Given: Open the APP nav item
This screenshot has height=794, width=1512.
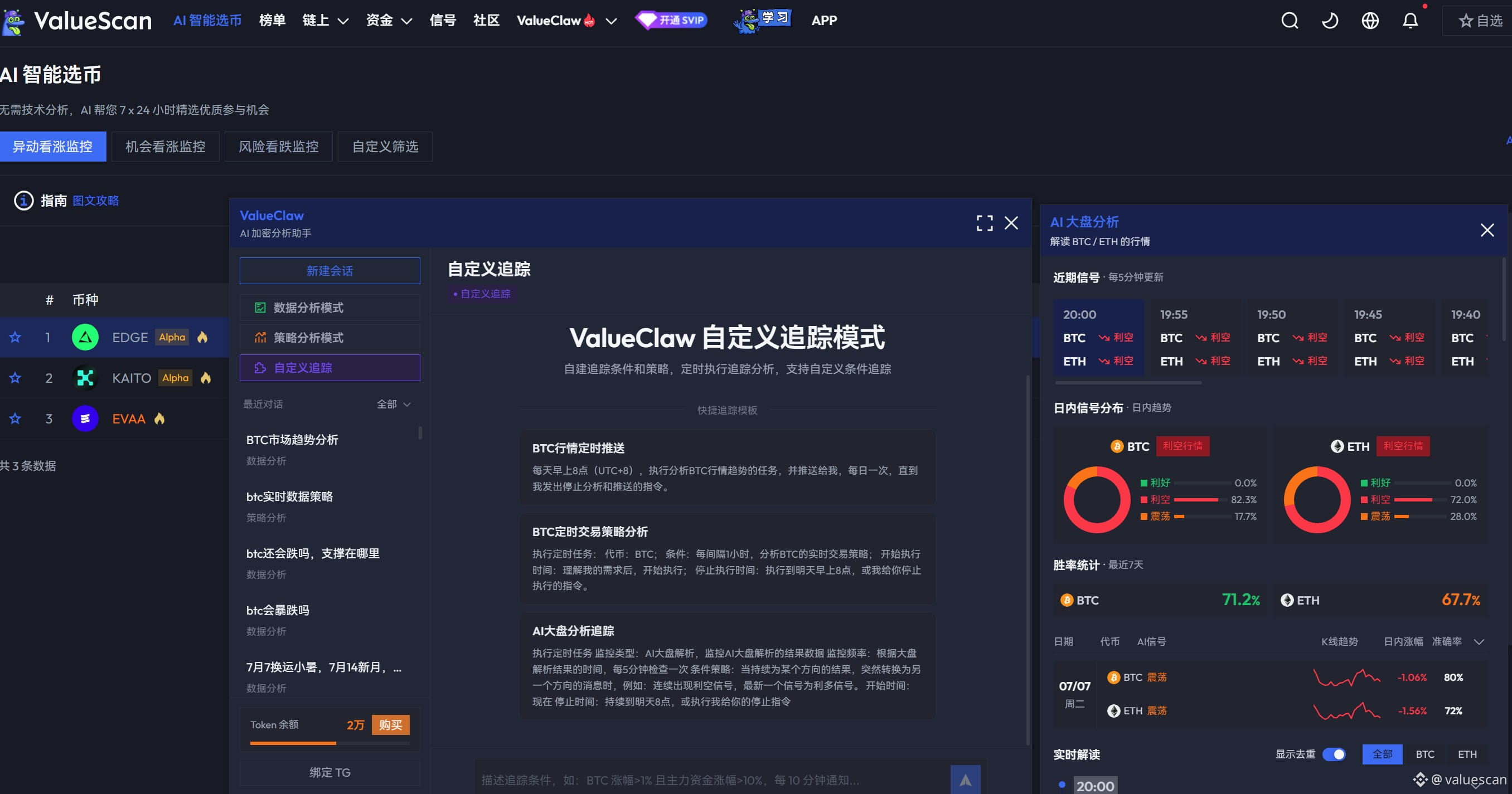Looking at the screenshot, I should click(x=824, y=21).
